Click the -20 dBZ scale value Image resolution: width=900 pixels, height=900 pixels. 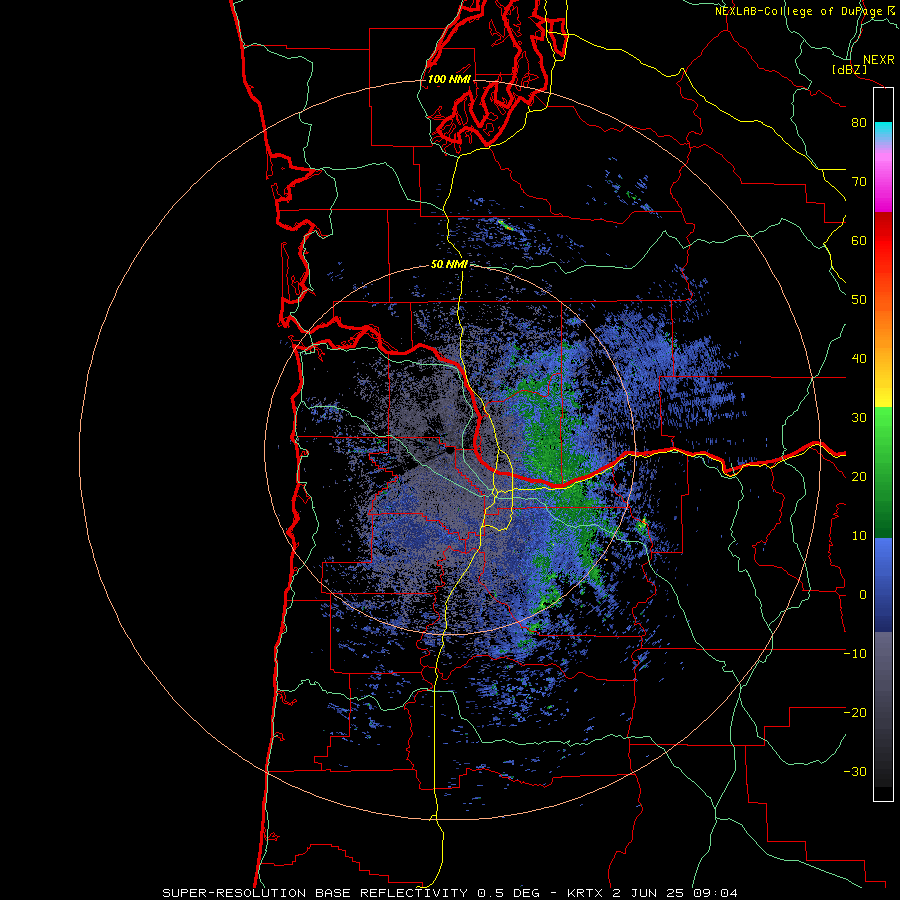(x=855, y=713)
